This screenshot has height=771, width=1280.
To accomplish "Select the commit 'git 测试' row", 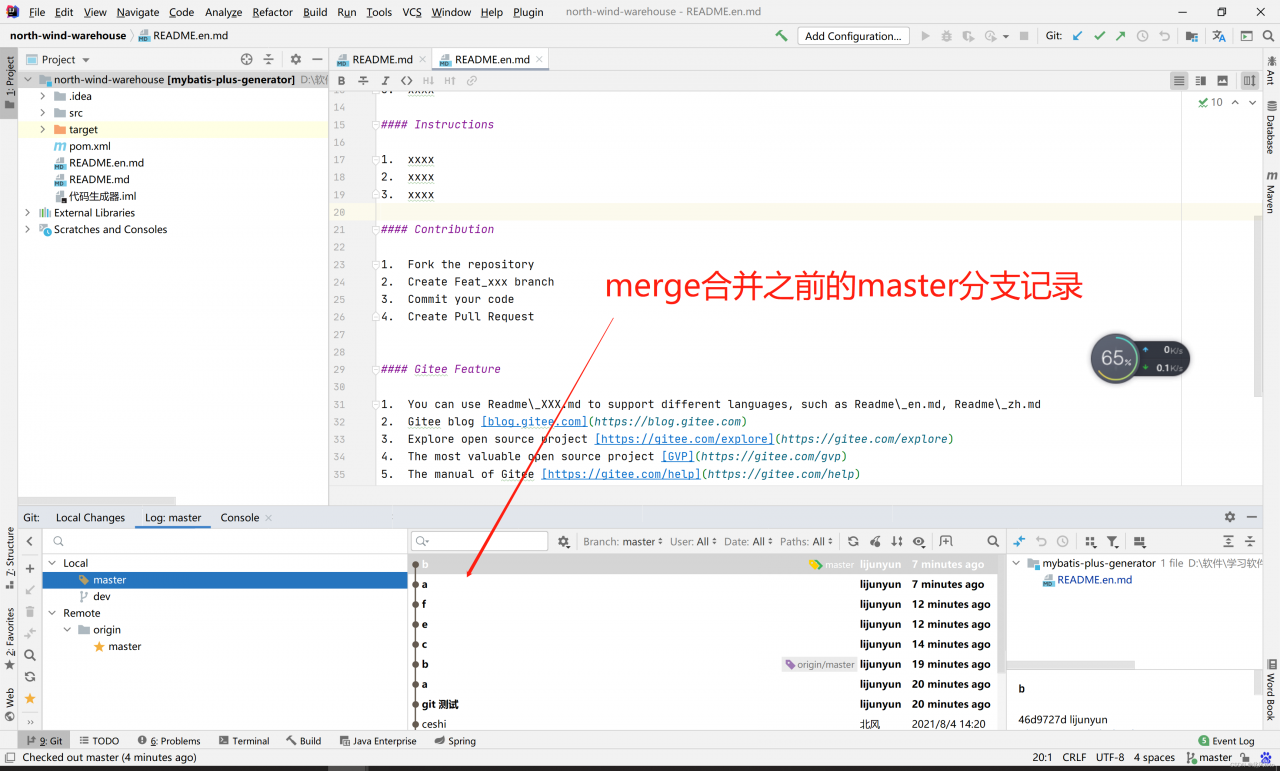I will [705, 704].
